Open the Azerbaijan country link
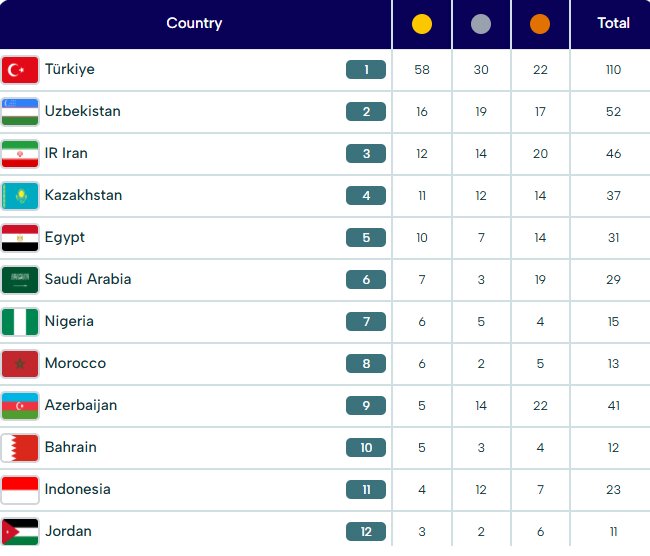This screenshot has height=556, width=650. pyautogui.click(x=81, y=406)
